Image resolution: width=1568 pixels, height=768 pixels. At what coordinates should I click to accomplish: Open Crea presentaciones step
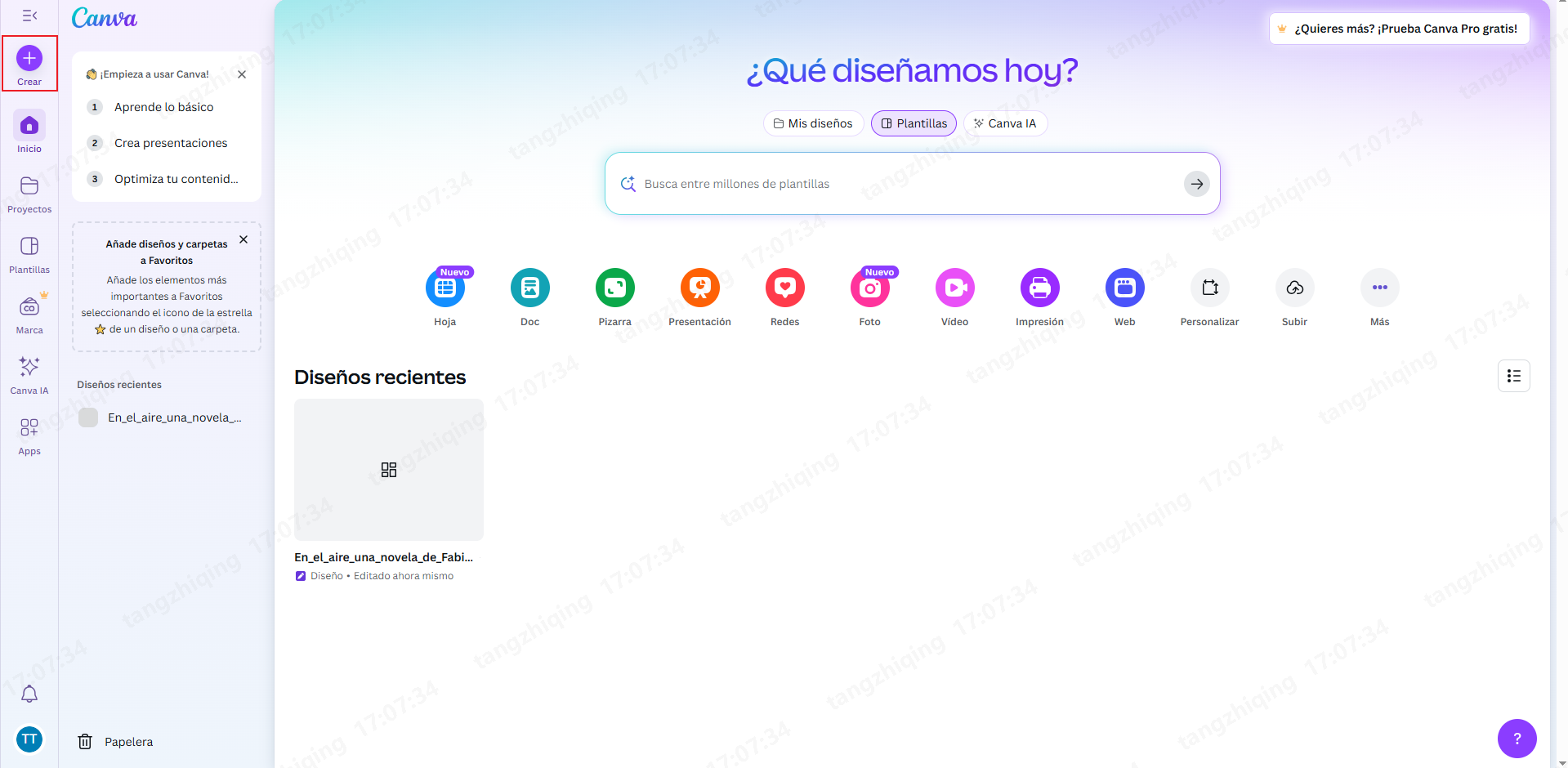point(167,143)
